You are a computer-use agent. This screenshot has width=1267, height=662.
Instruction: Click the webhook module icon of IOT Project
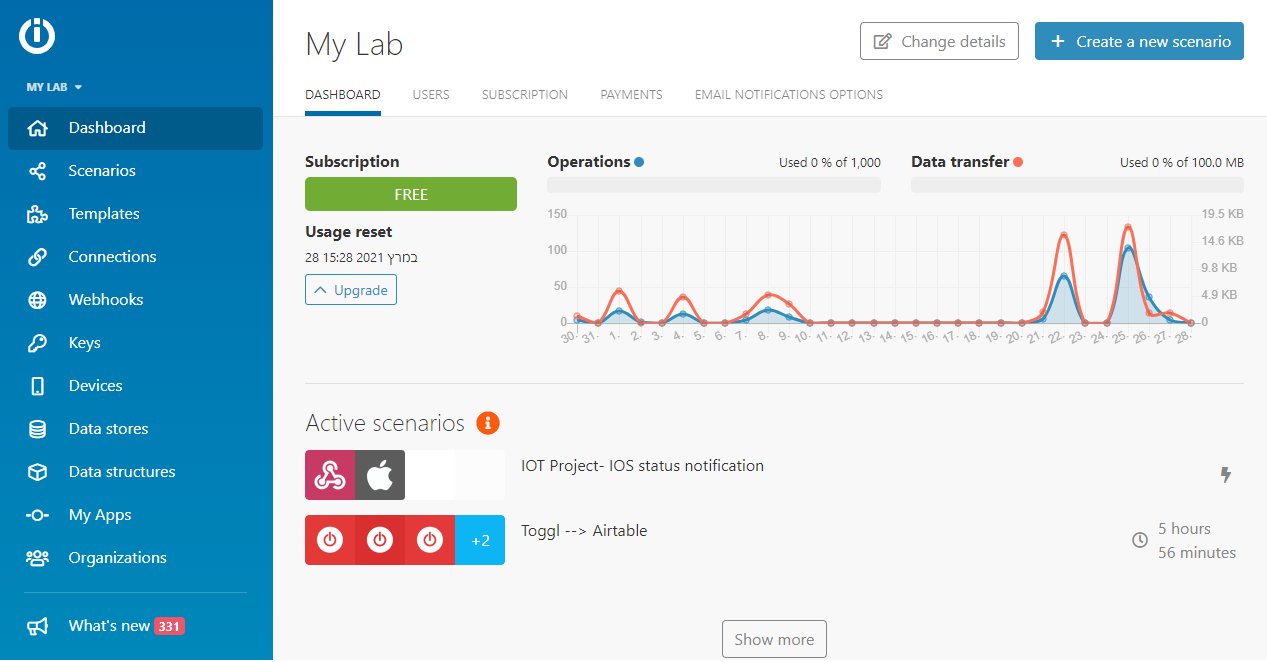[x=330, y=475]
